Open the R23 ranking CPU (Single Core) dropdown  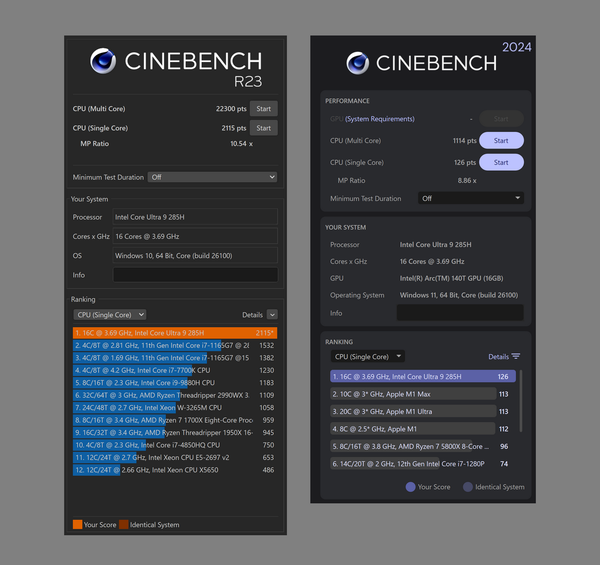[109, 314]
